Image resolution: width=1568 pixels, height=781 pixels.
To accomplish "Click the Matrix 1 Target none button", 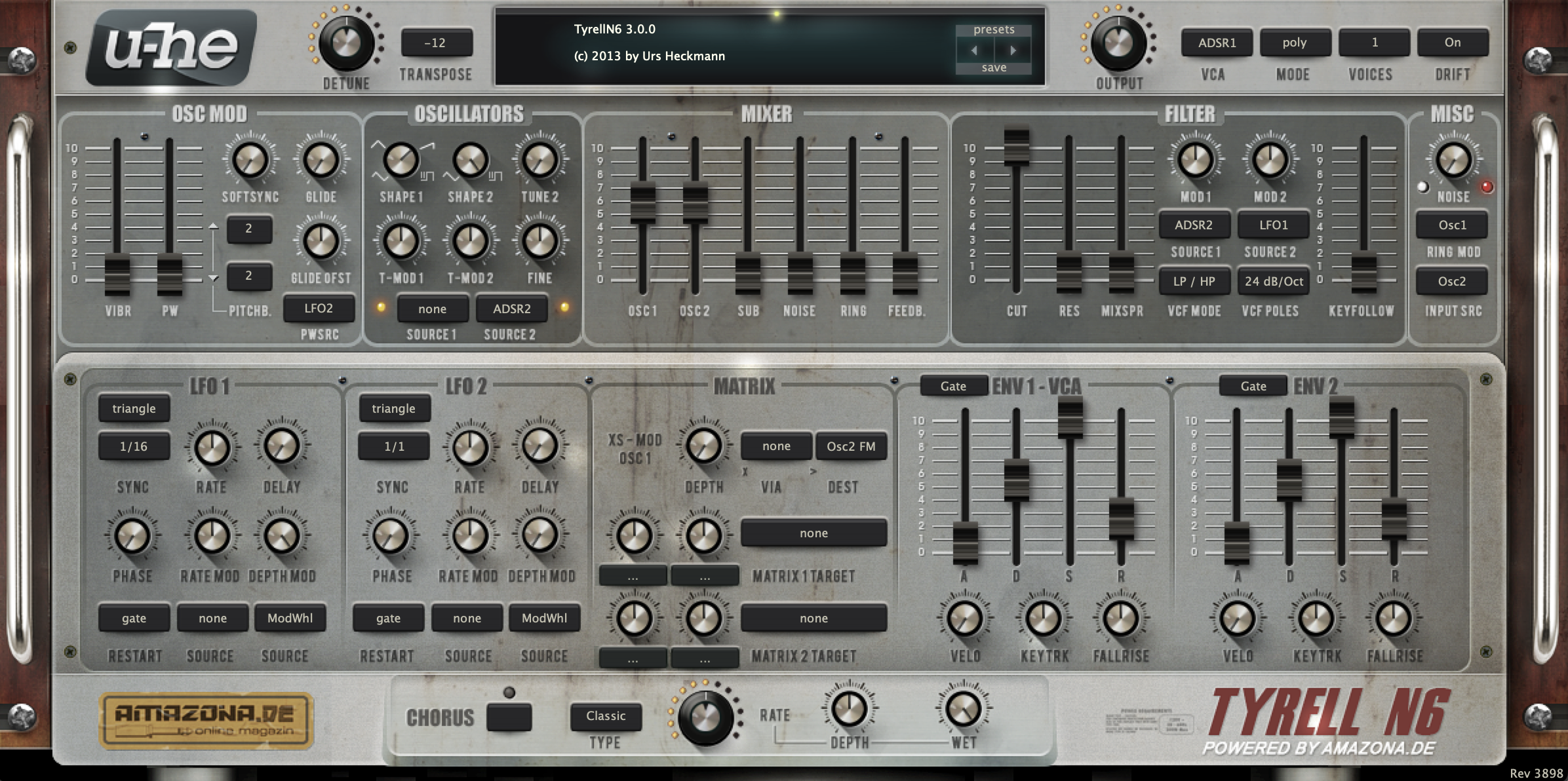I will point(813,533).
